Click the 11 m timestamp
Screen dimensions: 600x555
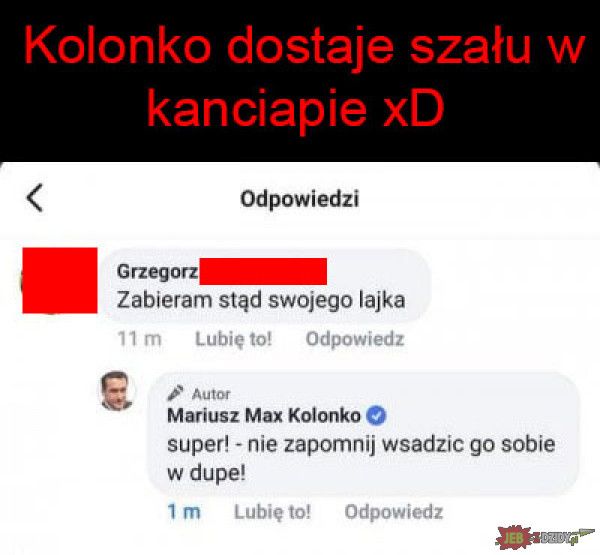coord(139,339)
